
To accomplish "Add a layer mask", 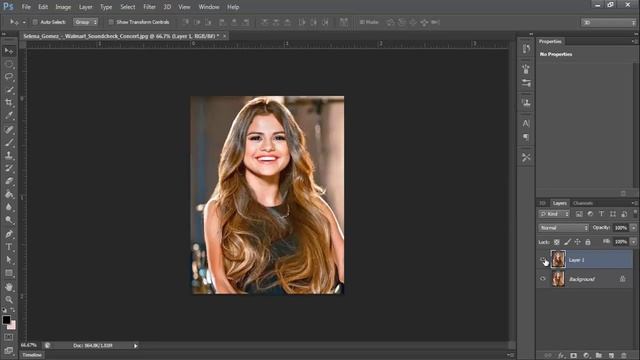I will [573, 356].
